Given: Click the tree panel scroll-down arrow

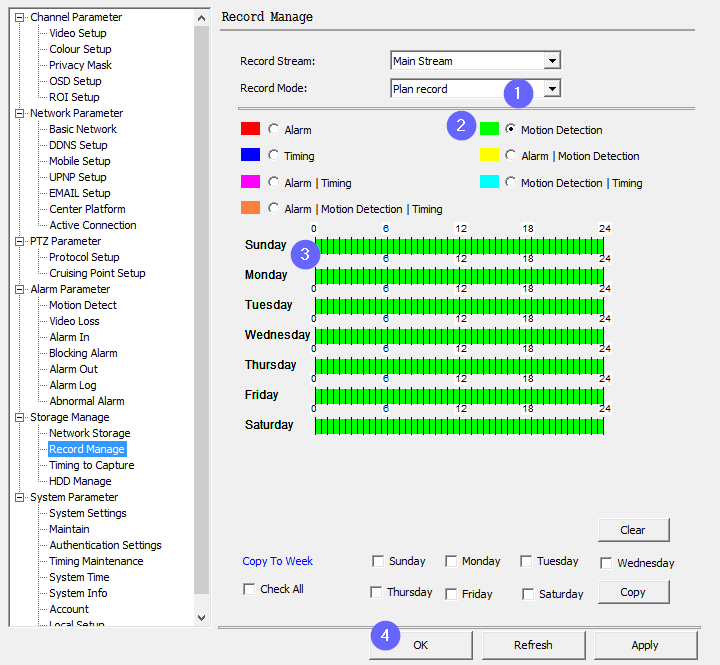Looking at the screenshot, I should click(x=201, y=618).
